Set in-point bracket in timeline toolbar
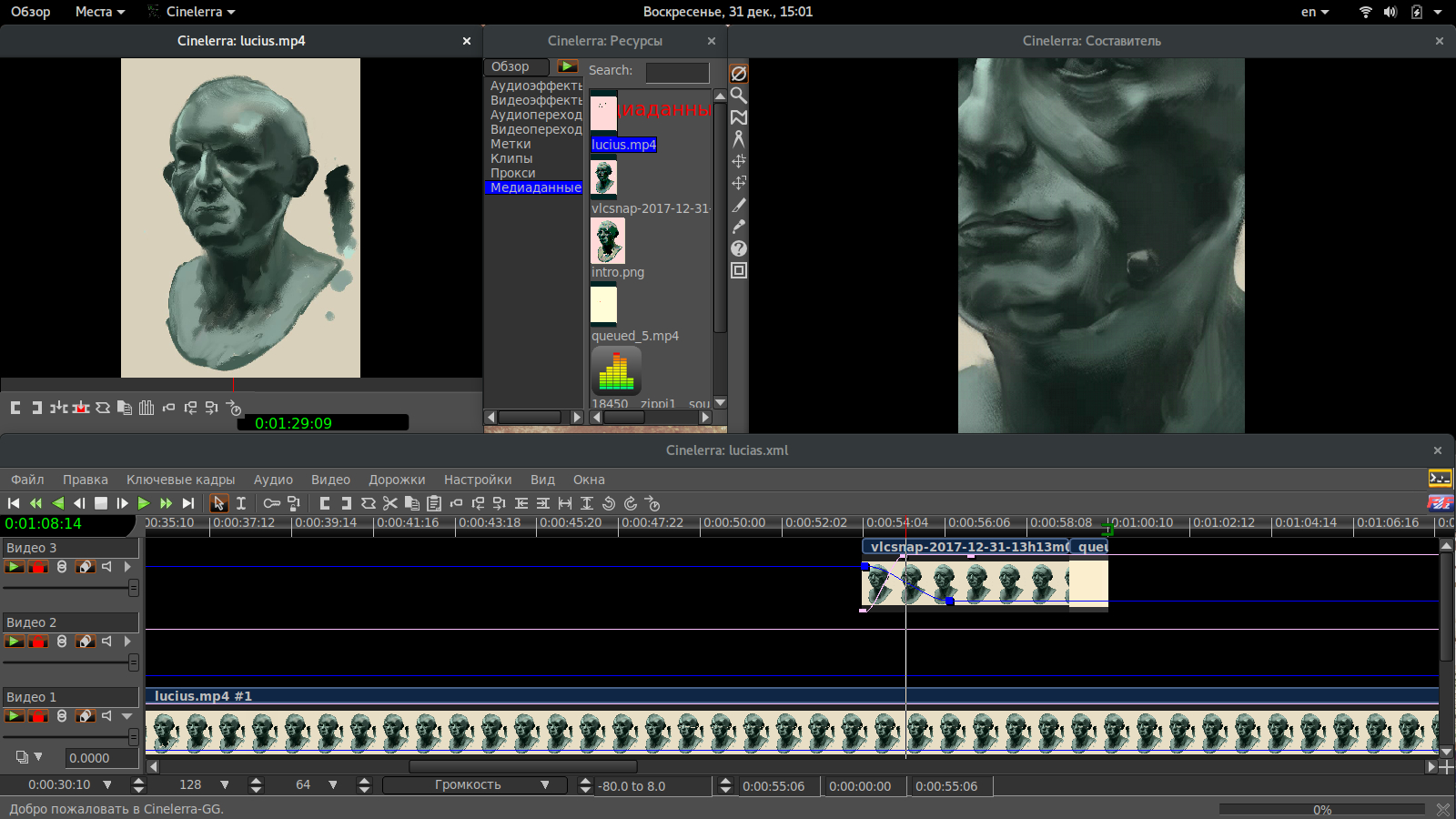Image resolution: width=1456 pixels, height=819 pixels. [x=325, y=503]
